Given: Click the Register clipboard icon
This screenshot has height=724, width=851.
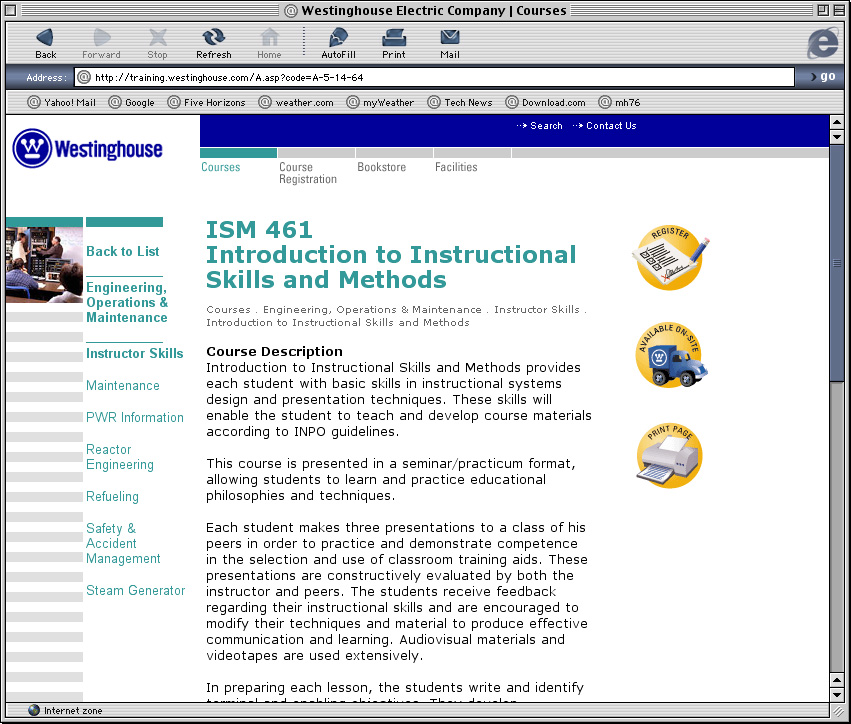Looking at the screenshot, I should [x=670, y=258].
